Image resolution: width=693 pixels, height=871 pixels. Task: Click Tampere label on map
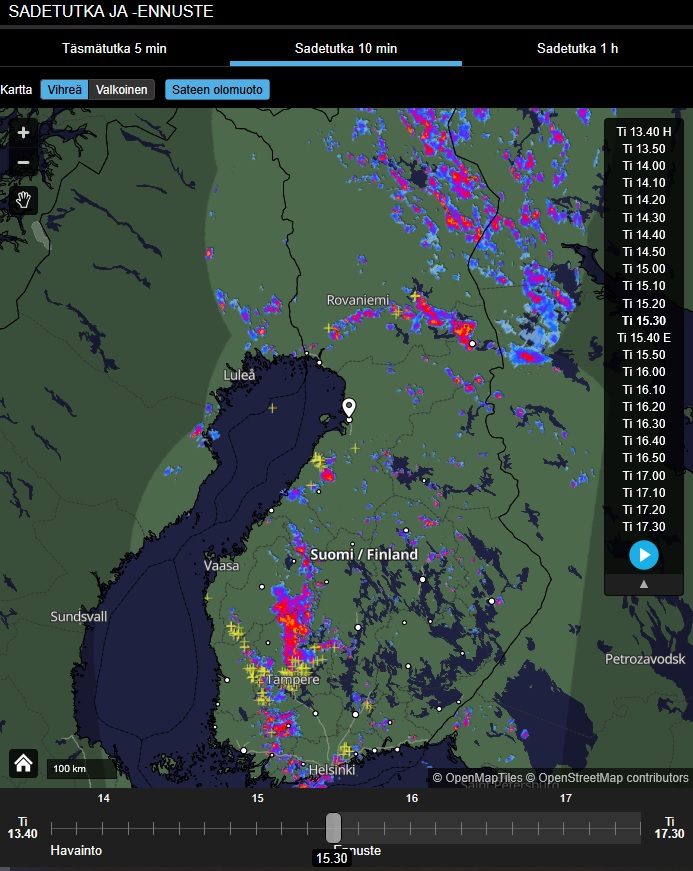click(x=293, y=680)
